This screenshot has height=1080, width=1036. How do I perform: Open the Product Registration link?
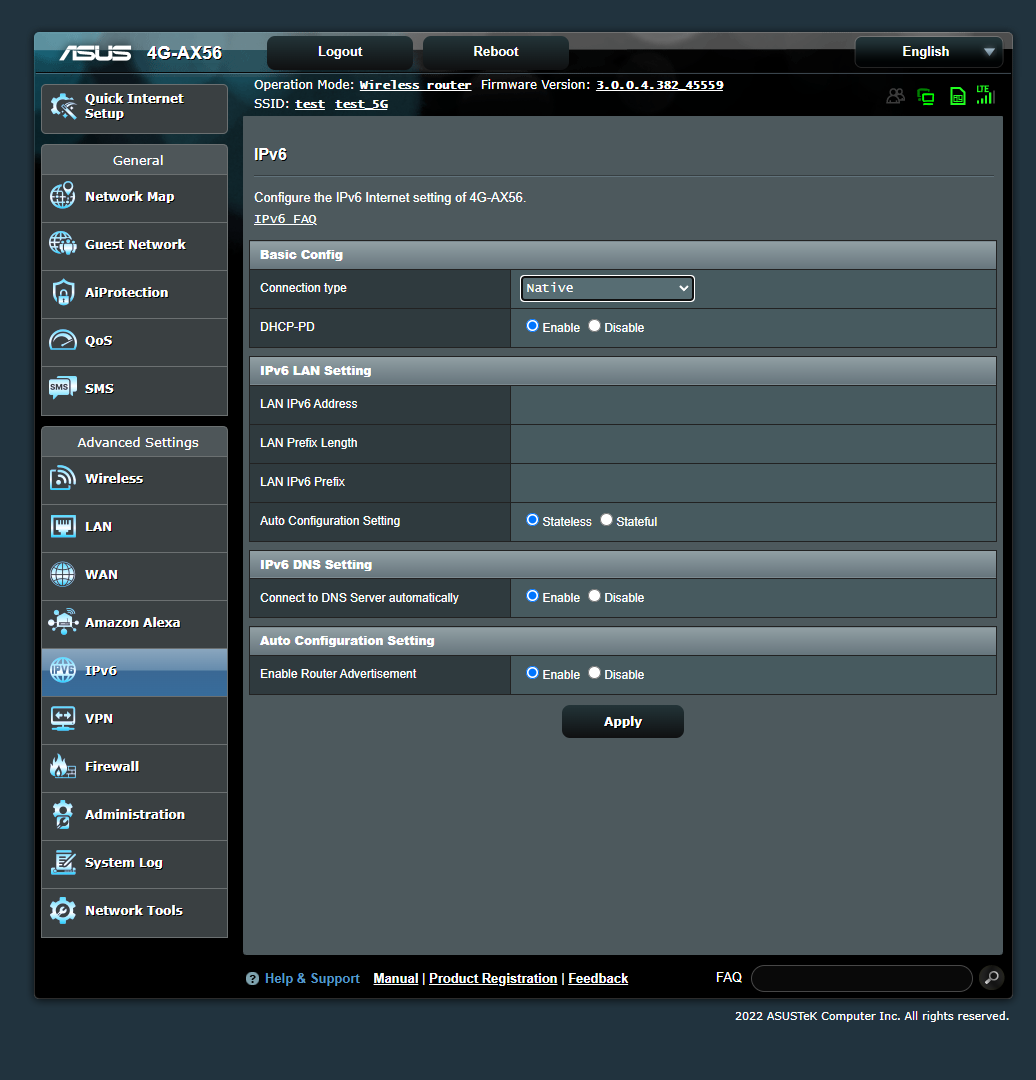click(493, 979)
